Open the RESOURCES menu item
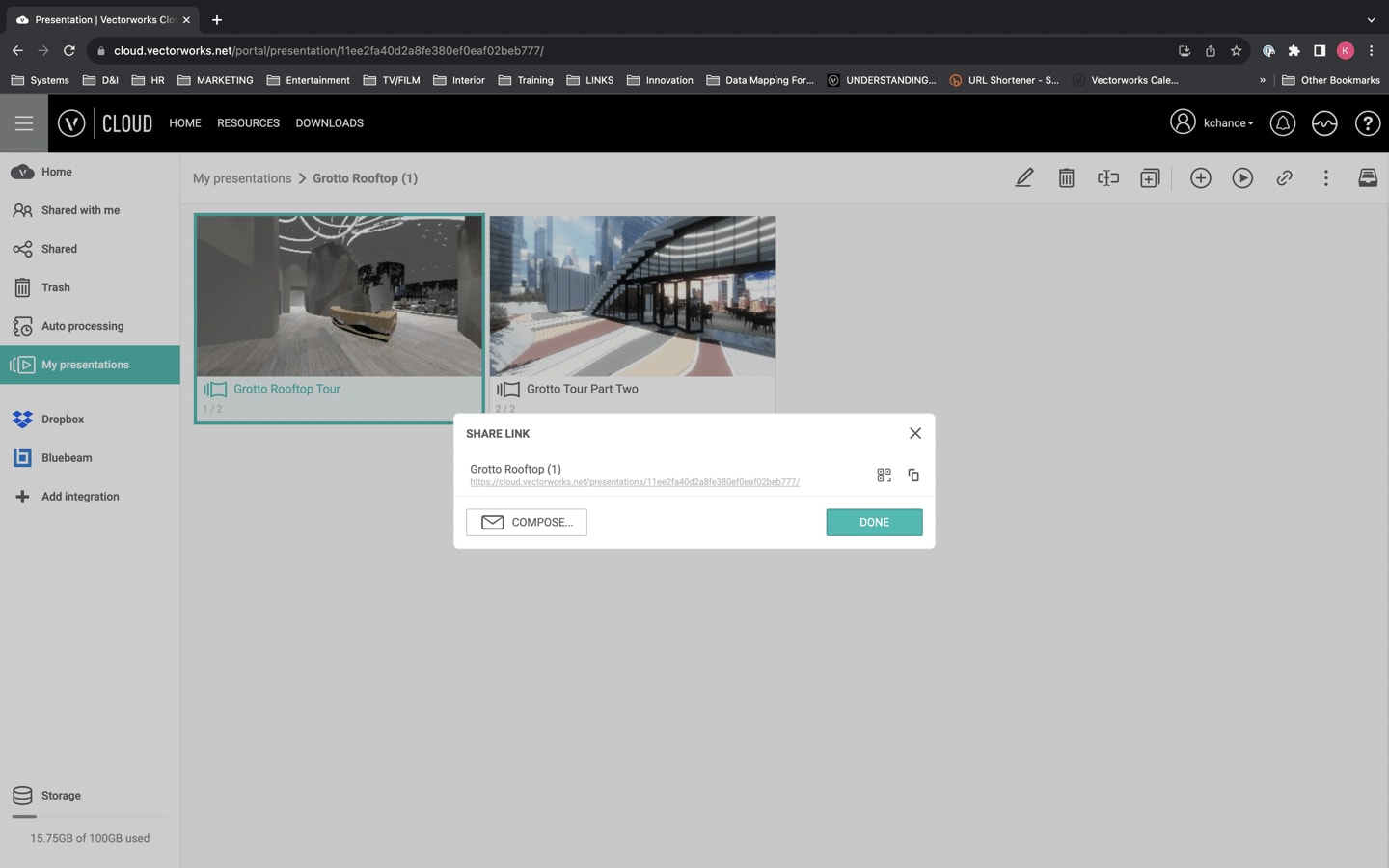Viewport: 1389px width, 868px height. point(248,123)
